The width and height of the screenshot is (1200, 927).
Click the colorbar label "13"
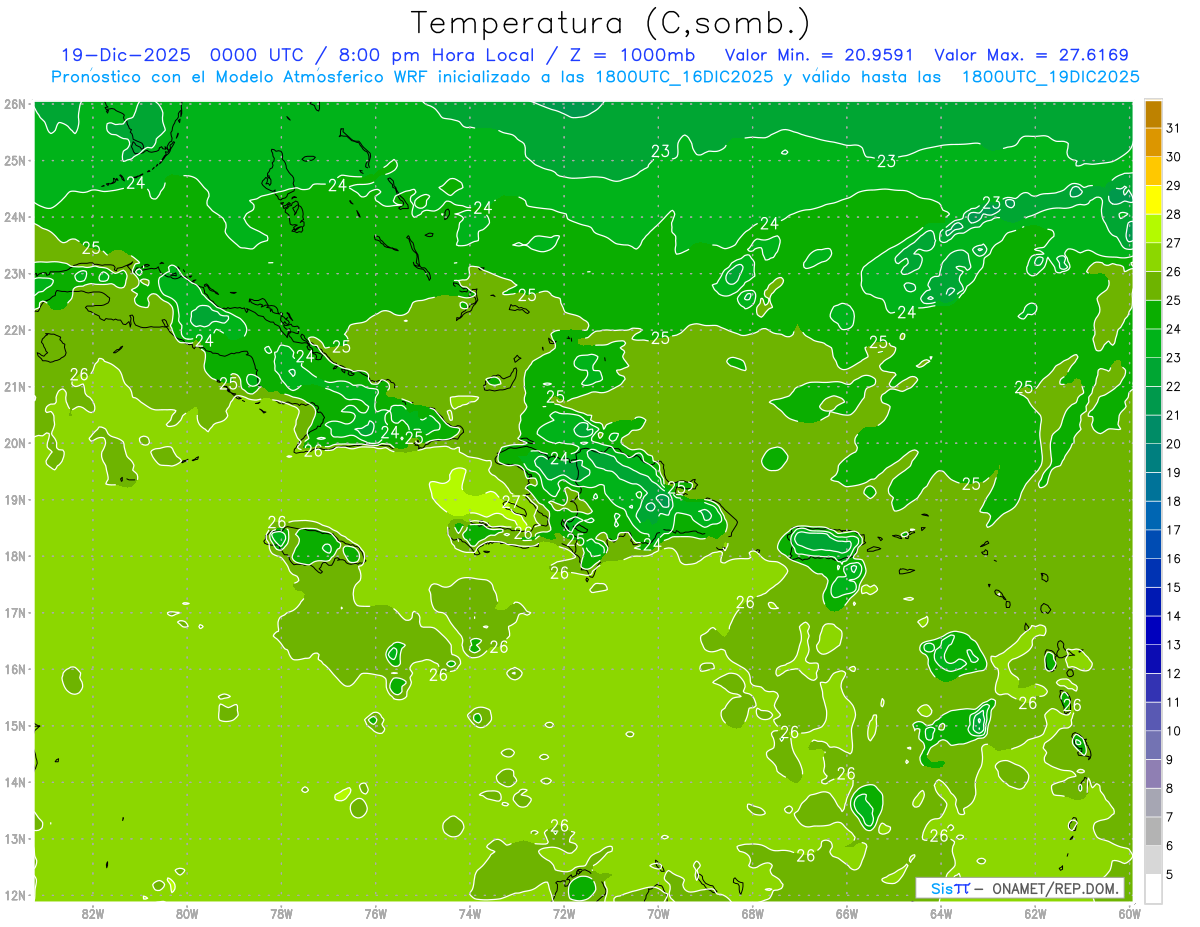pos(1174,645)
